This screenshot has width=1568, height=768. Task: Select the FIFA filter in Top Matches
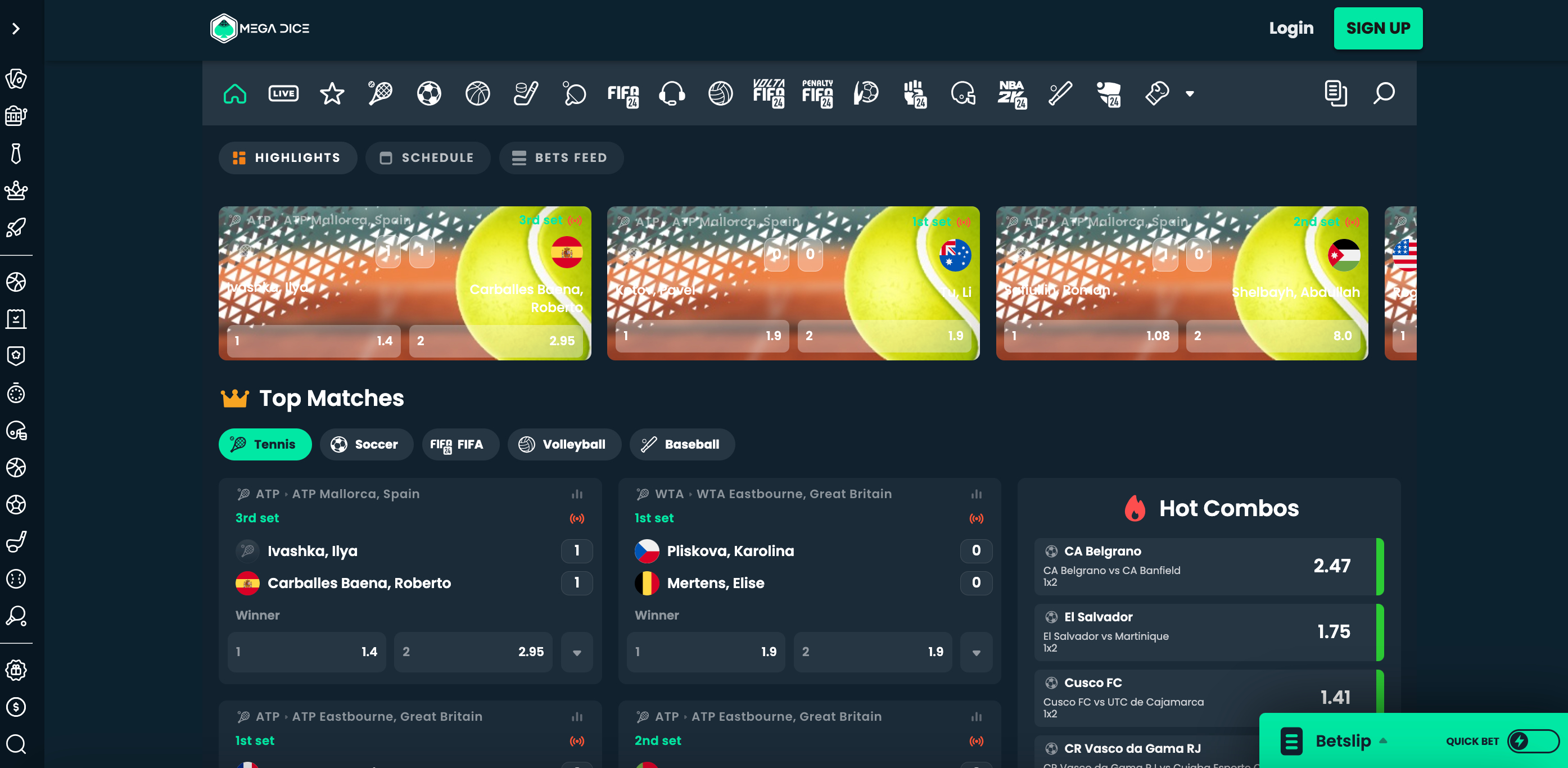461,445
